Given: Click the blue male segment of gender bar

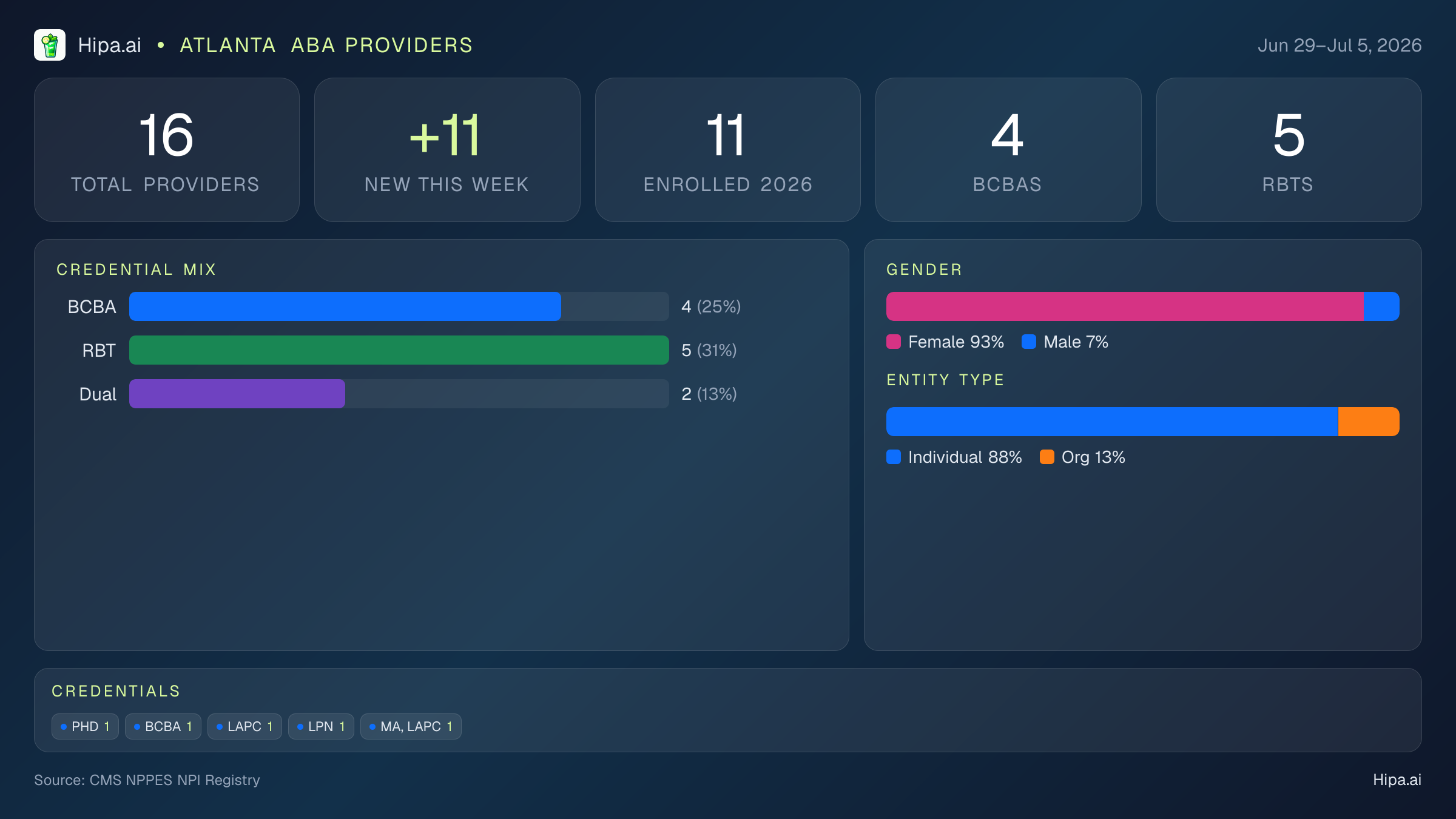Looking at the screenshot, I should tap(1381, 306).
